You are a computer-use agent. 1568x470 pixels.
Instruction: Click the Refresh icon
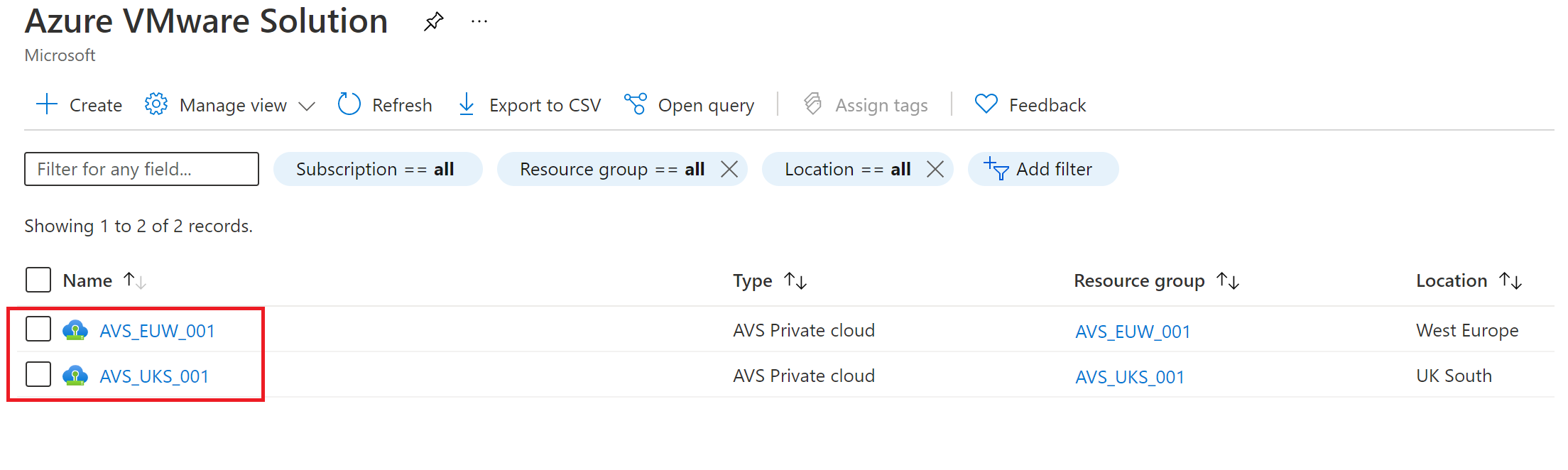[349, 104]
